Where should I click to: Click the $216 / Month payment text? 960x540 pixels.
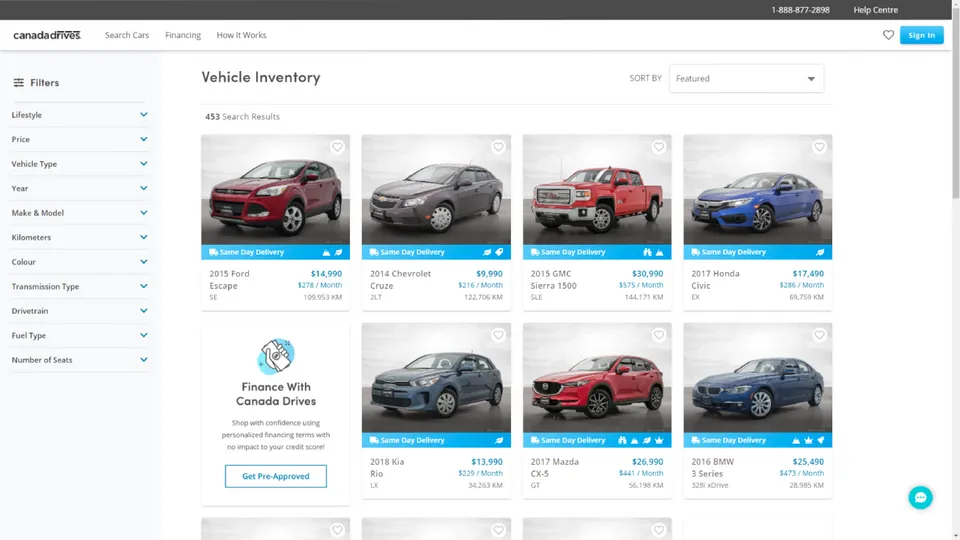point(481,285)
